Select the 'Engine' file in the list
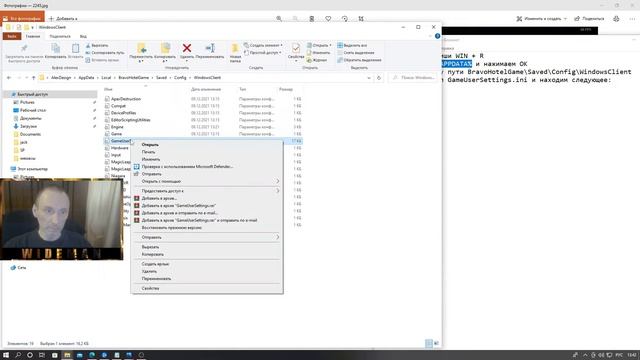This screenshot has width=640, height=360. click(117, 127)
